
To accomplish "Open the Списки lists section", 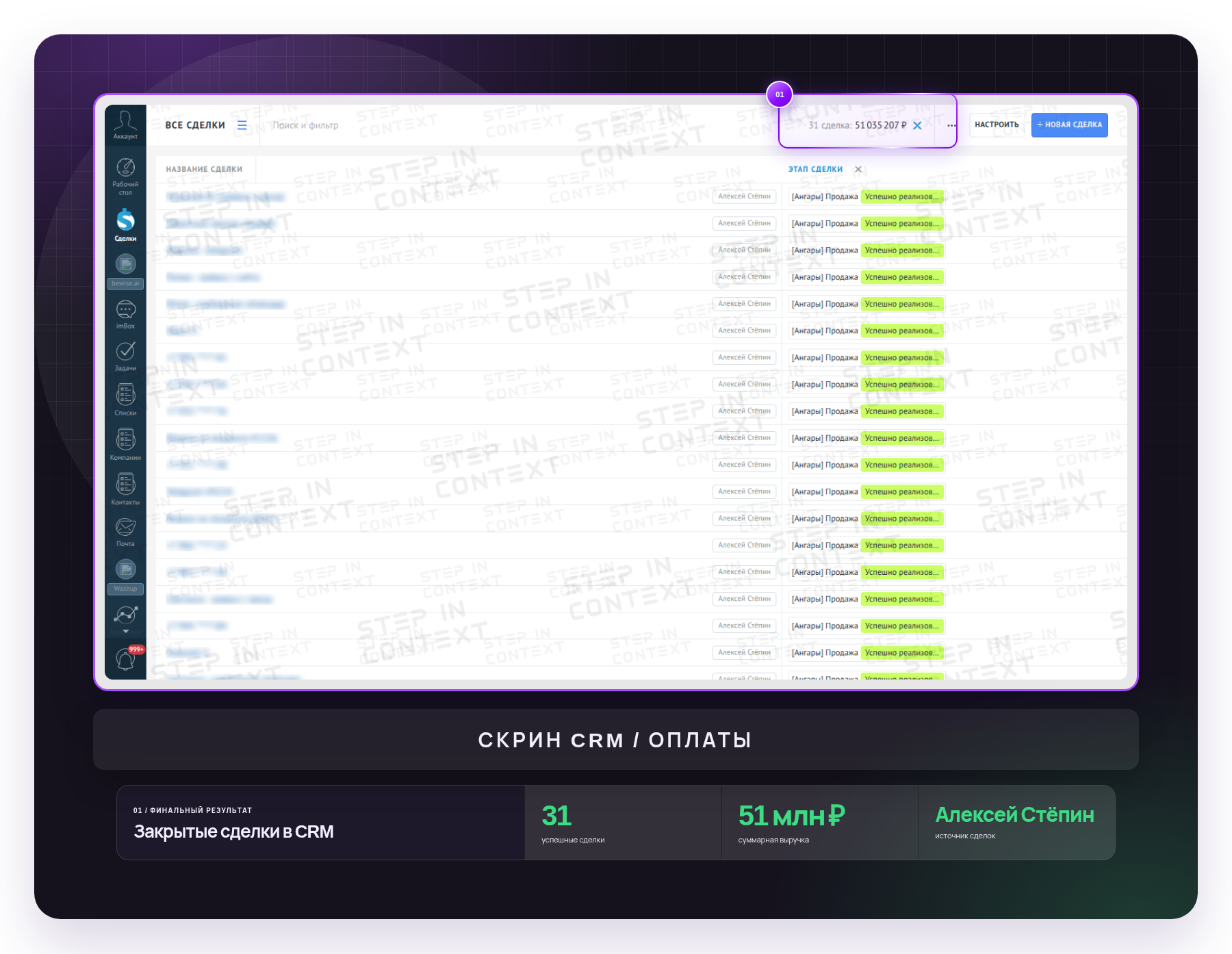I will click(x=125, y=400).
